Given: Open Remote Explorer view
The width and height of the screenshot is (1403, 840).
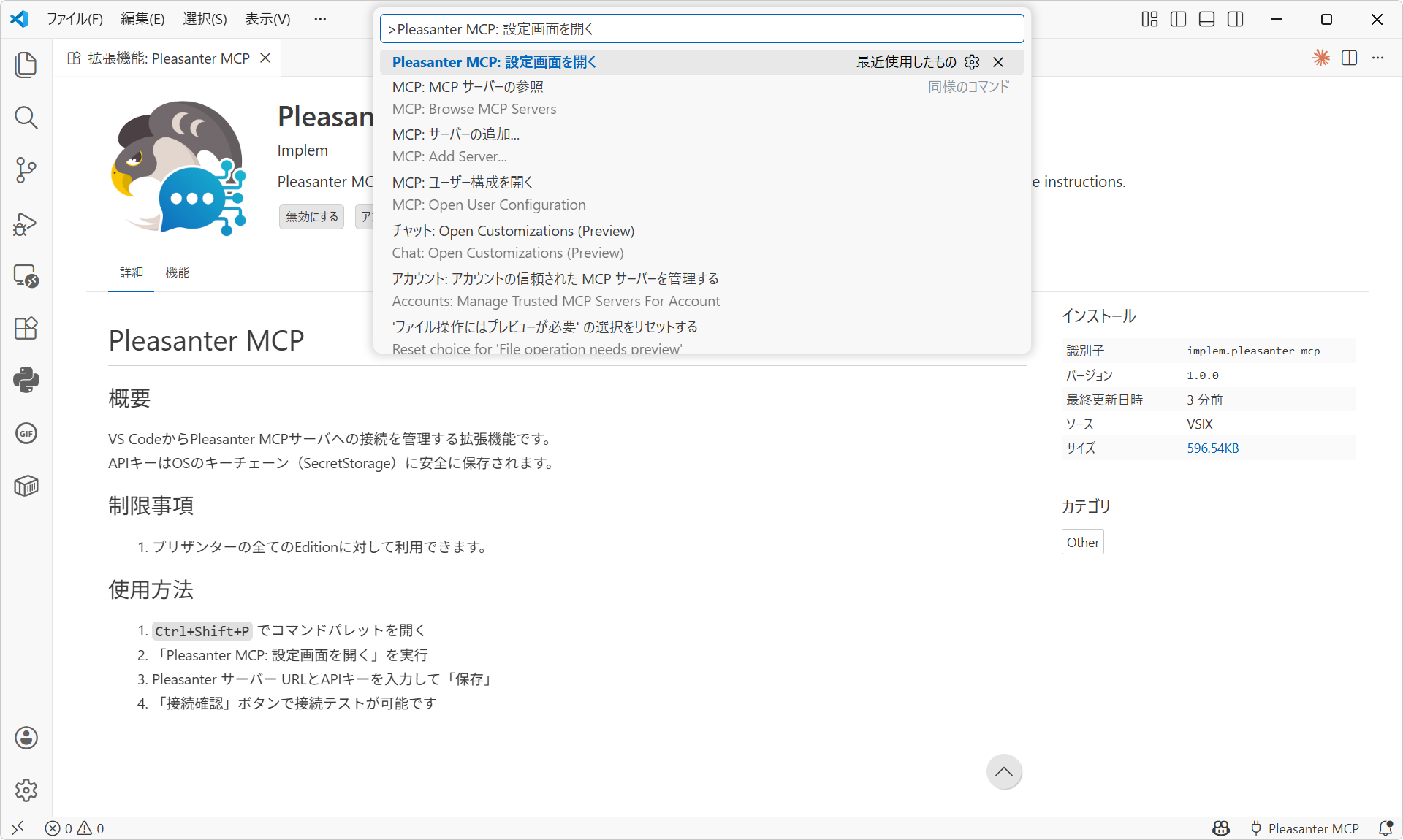Looking at the screenshot, I should [x=26, y=276].
